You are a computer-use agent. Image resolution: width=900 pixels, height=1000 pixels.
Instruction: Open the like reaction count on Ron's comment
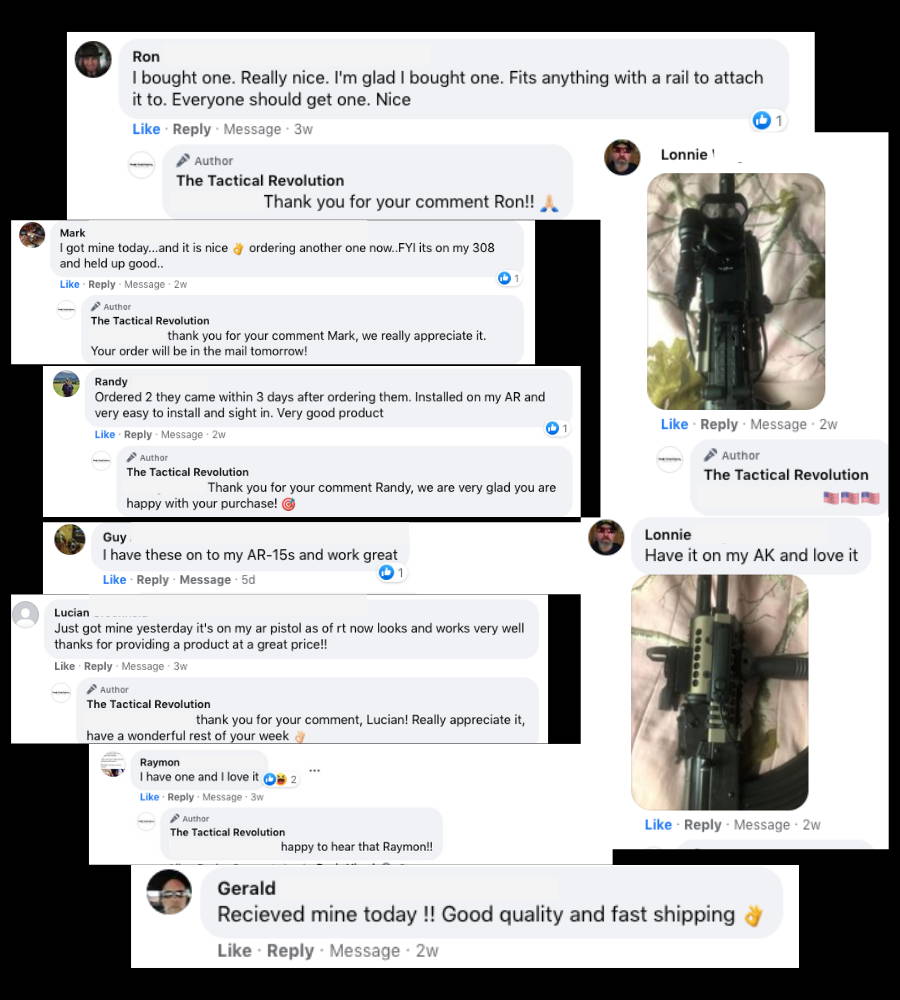point(768,120)
